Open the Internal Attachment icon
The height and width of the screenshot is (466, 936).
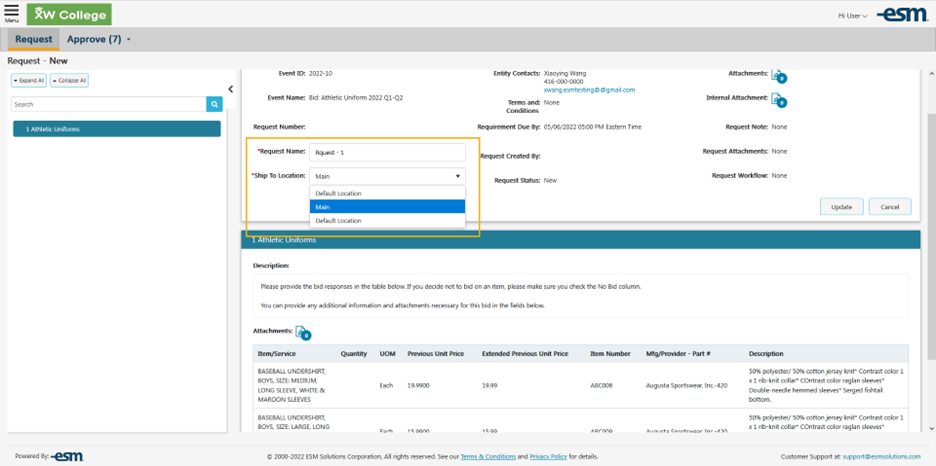(779, 100)
